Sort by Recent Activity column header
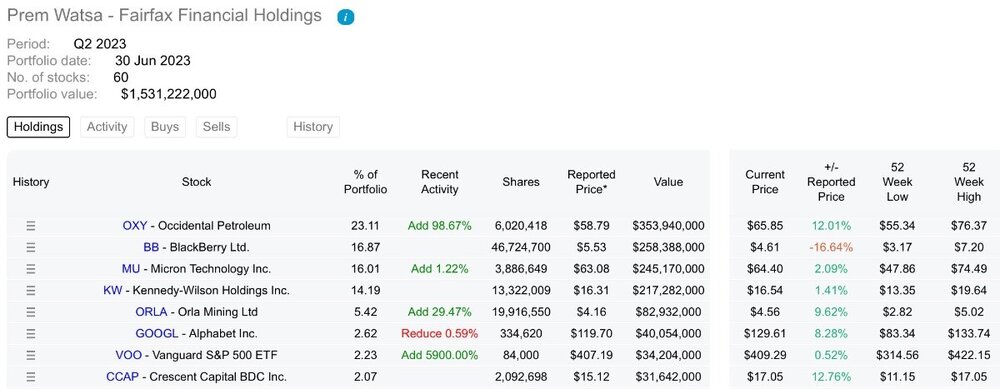Image resolution: width=1000 pixels, height=389 pixels. (x=439, y=182)
